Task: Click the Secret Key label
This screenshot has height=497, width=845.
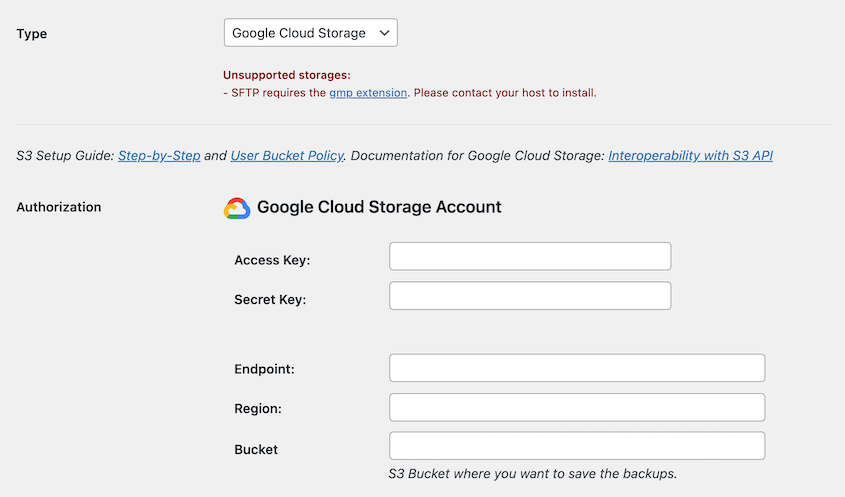Action: pyautogui.click(x=270, y=300)
